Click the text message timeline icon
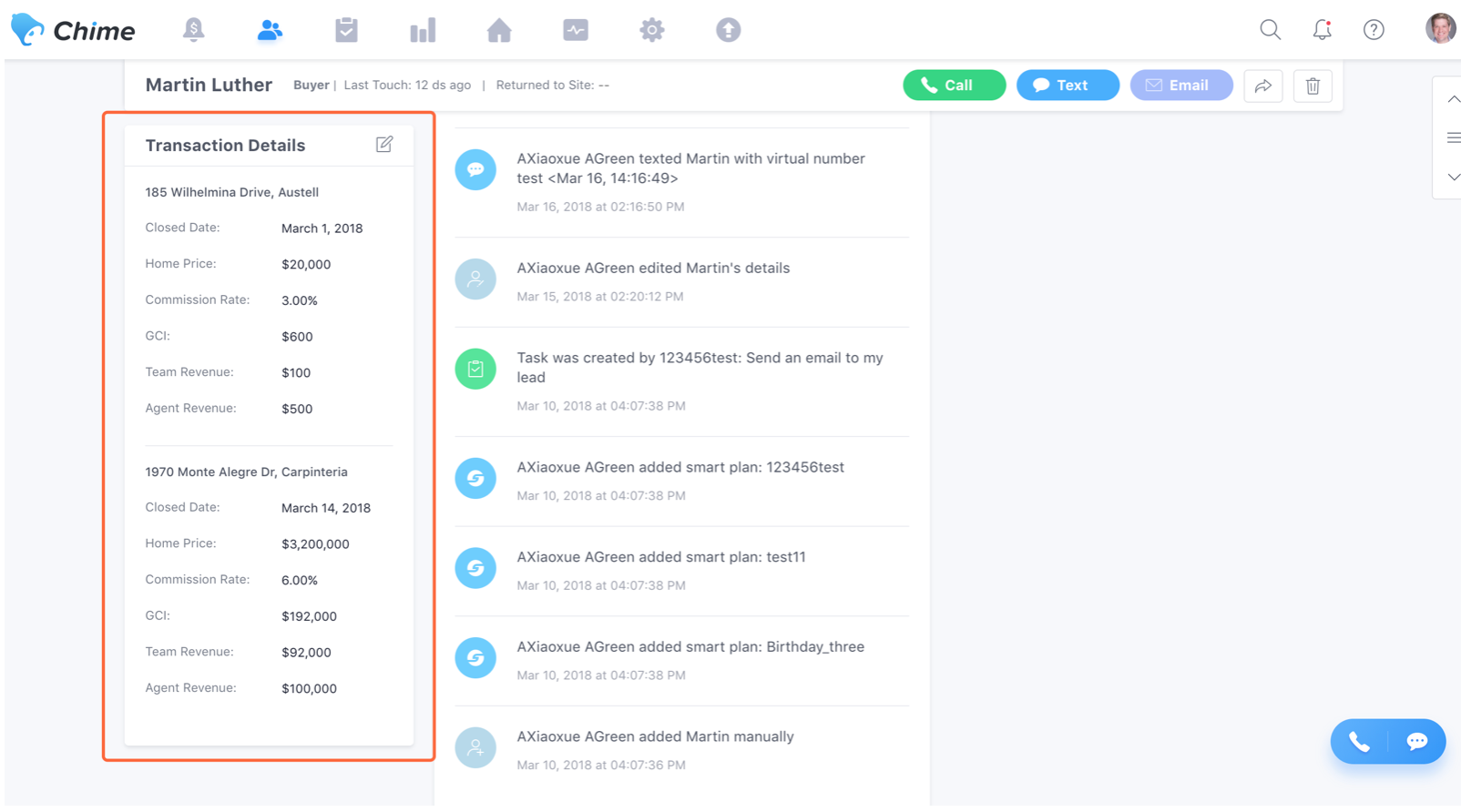 pos(475,169)
